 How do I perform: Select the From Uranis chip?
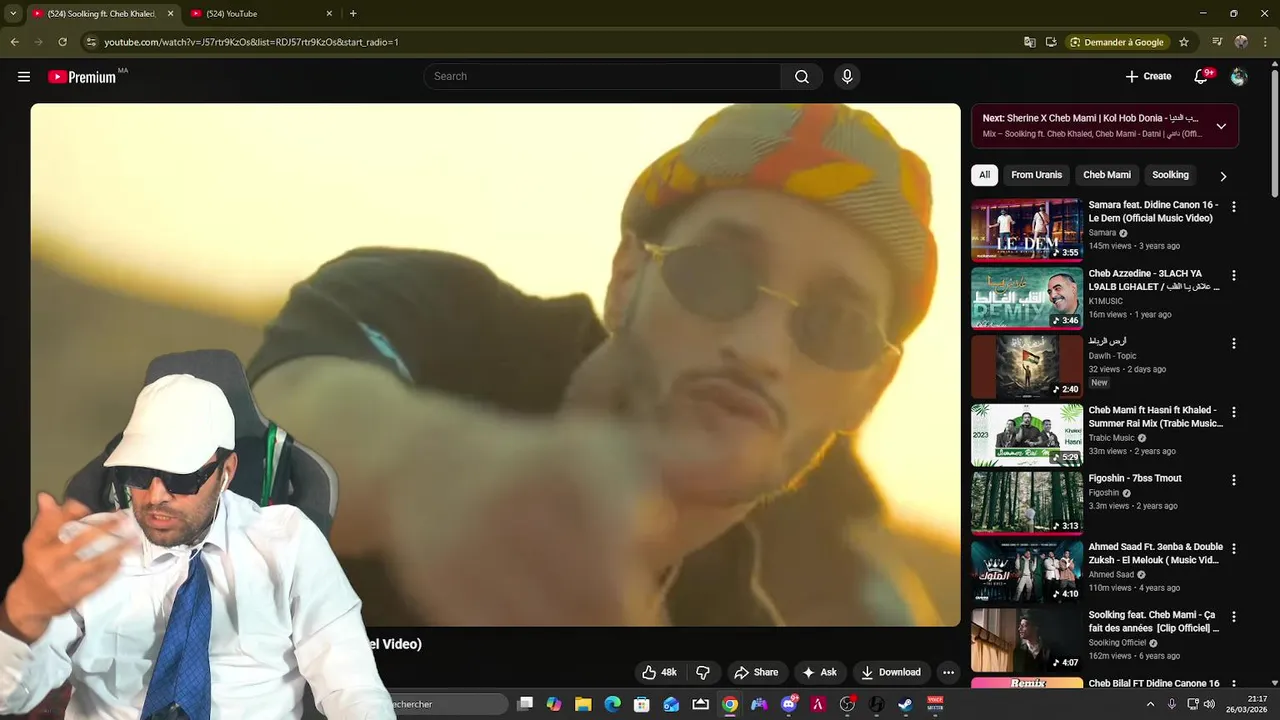(x=1036, y=175)
